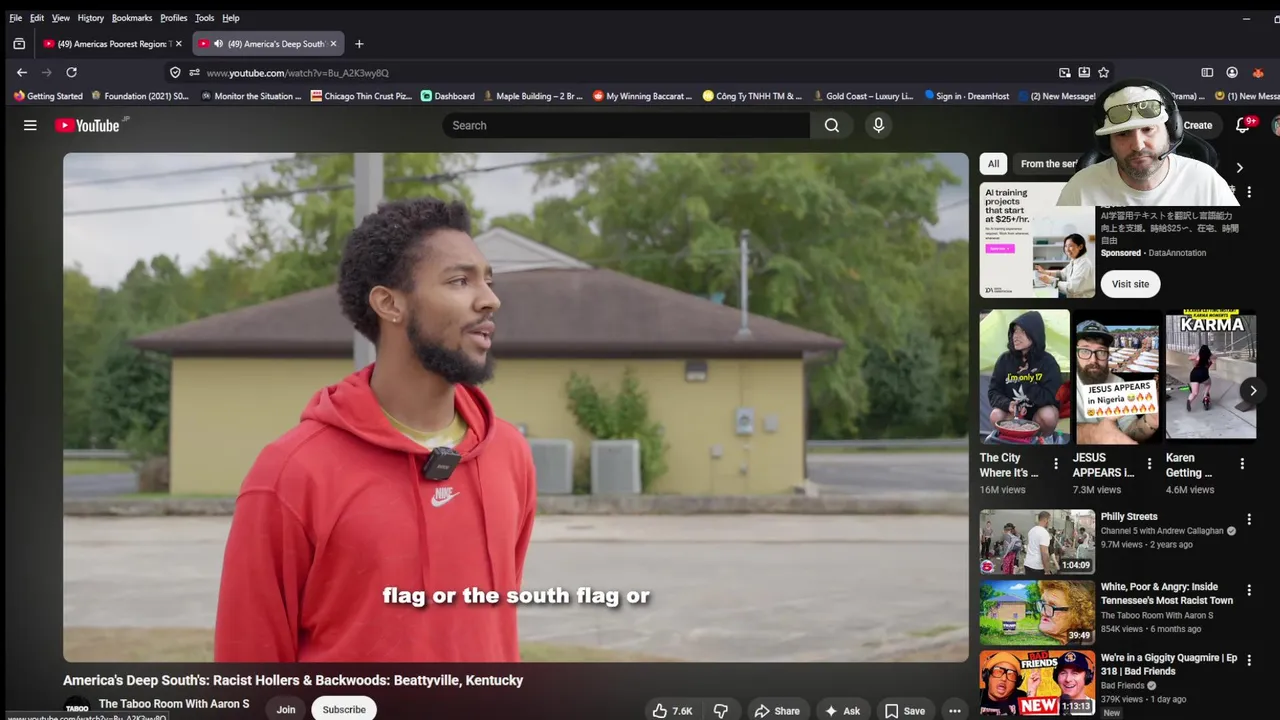Show more filter chips with arrow
The height and width of the screenshot is (720, 1280).
click(x=1239, y=168)
